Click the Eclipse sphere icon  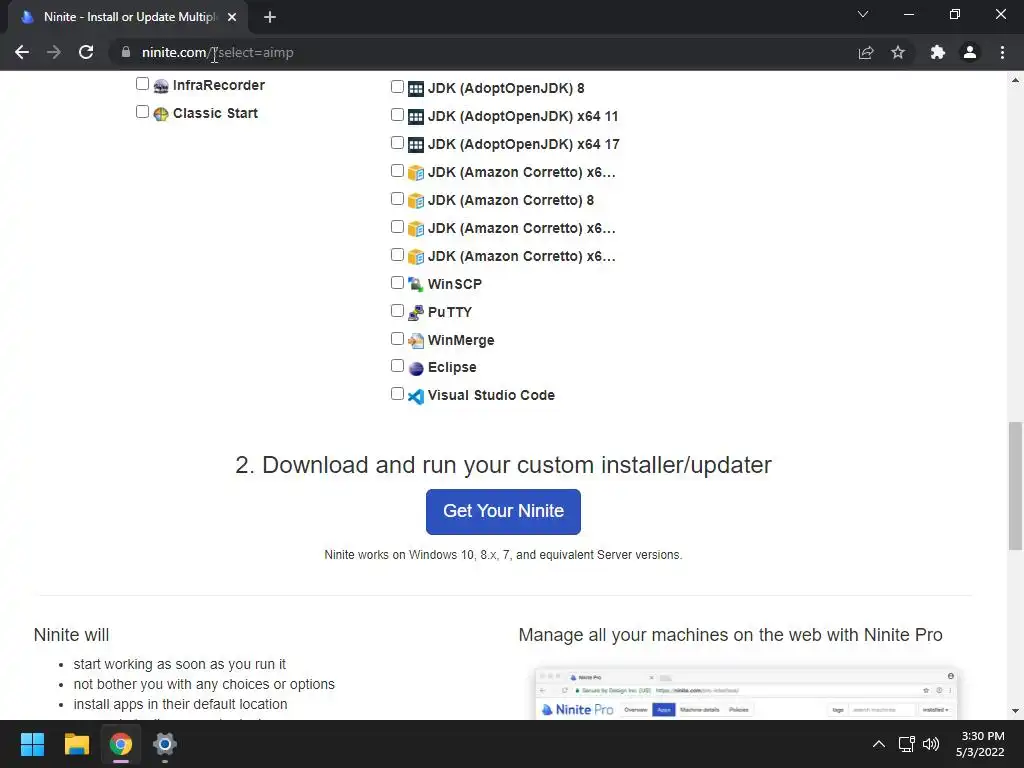tap(415, 368)
